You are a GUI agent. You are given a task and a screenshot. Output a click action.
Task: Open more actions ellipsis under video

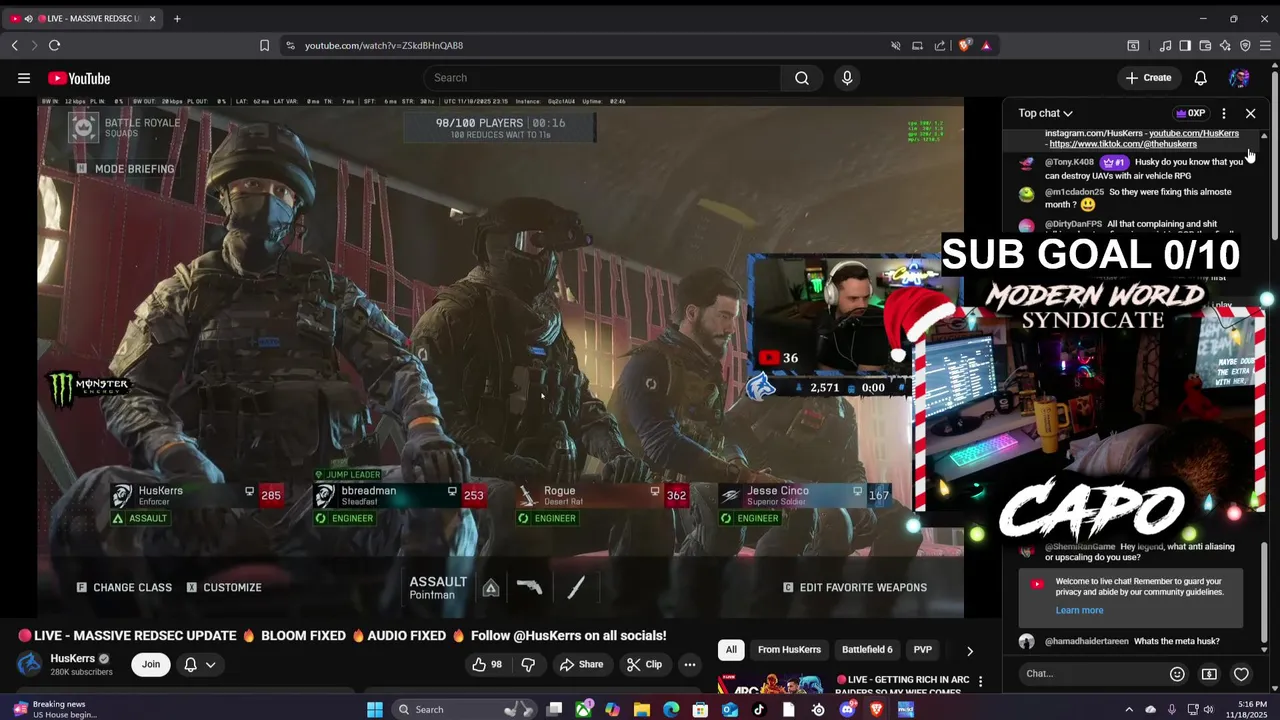[689, 664]
